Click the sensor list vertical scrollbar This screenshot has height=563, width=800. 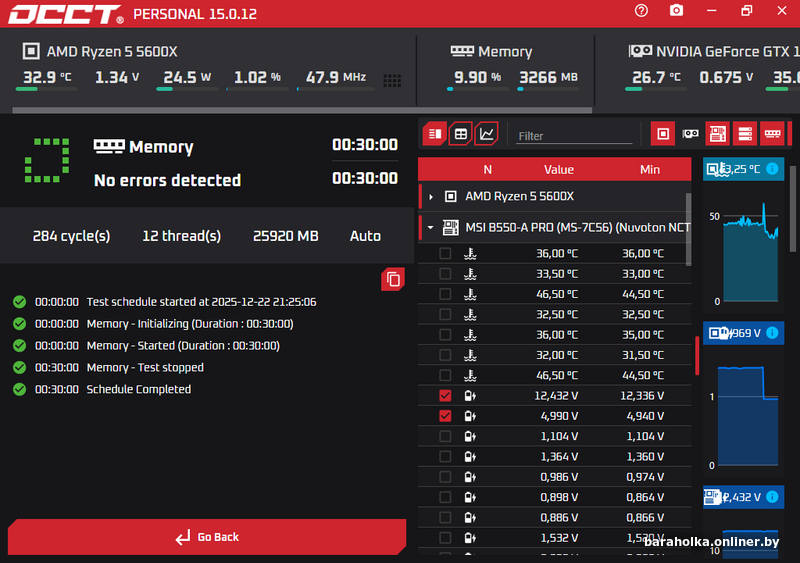click(x=688, y=229)
